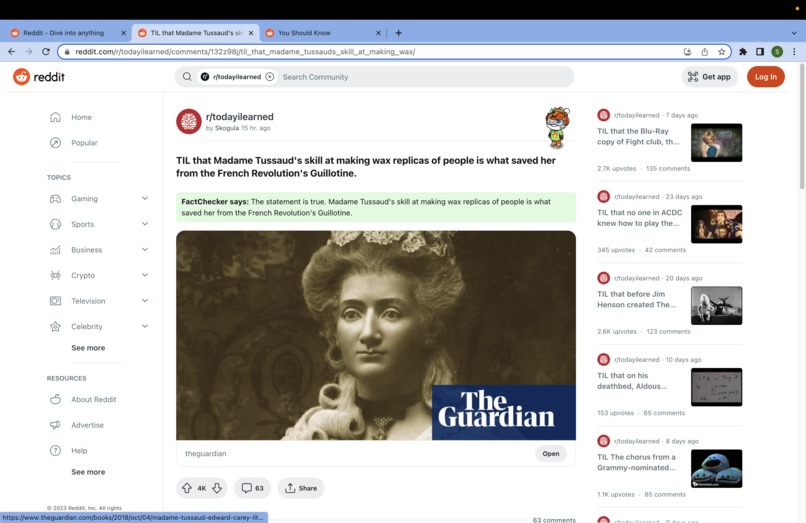
Task: Open the Madame Tussaud Guardian image
Action: coord(376,335)
